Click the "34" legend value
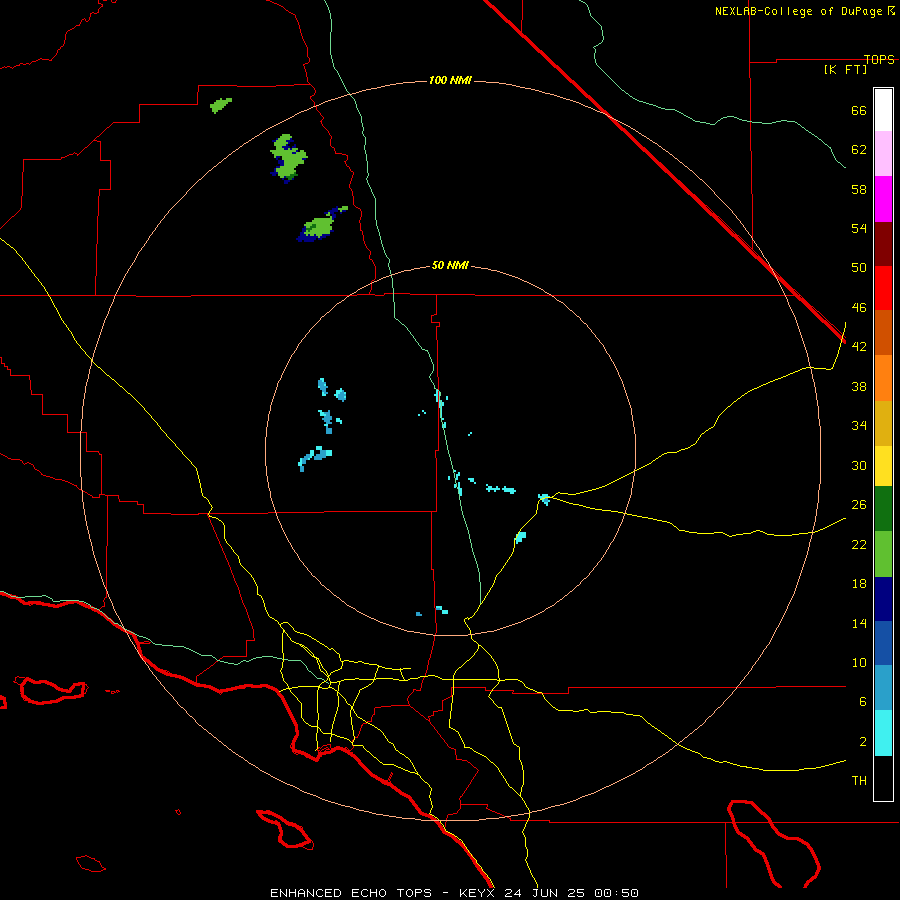The height and width of the screenshot is (900, 900). tap(859, 425)
